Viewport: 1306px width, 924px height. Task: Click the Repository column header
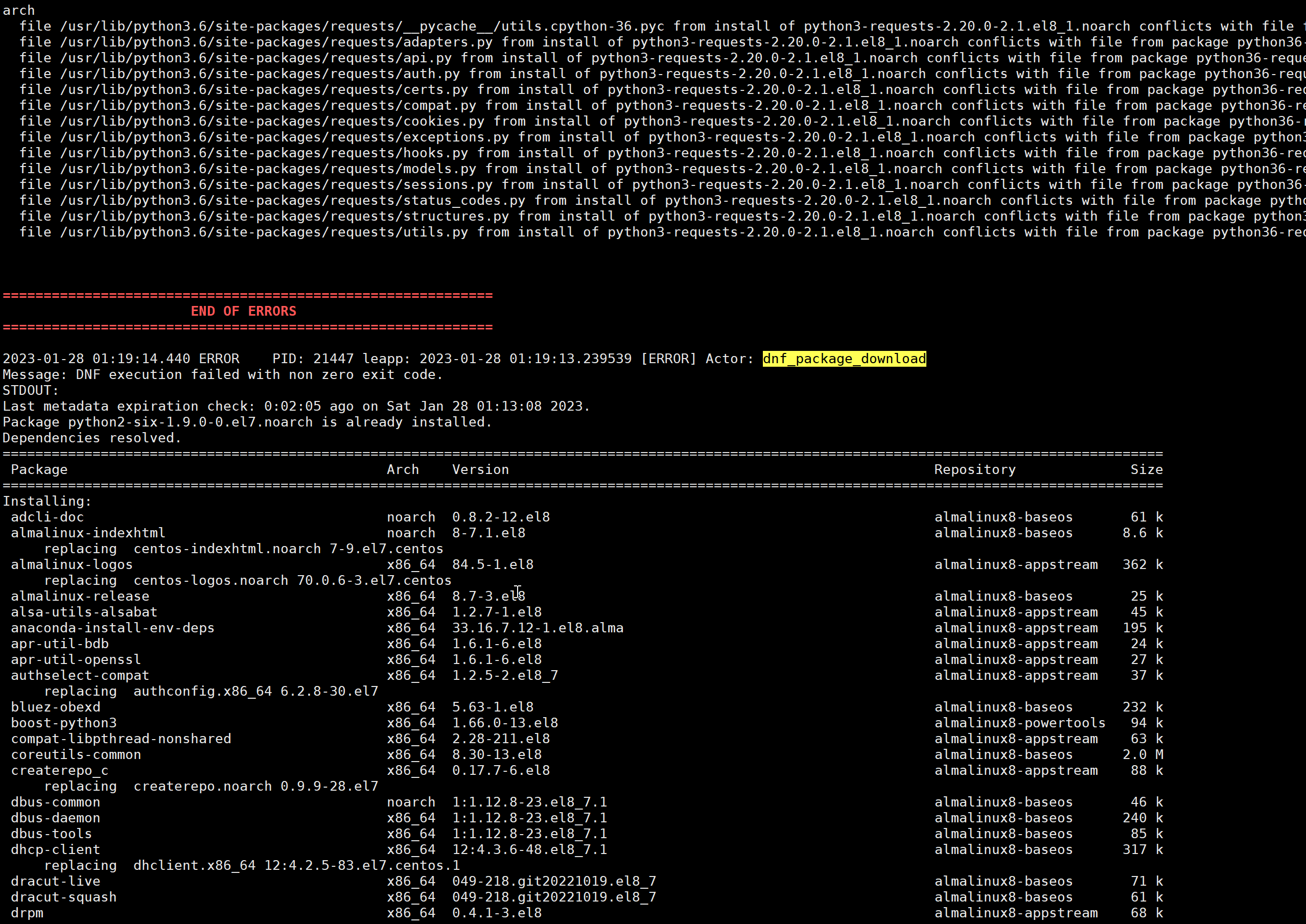click(x=974, y=469)
